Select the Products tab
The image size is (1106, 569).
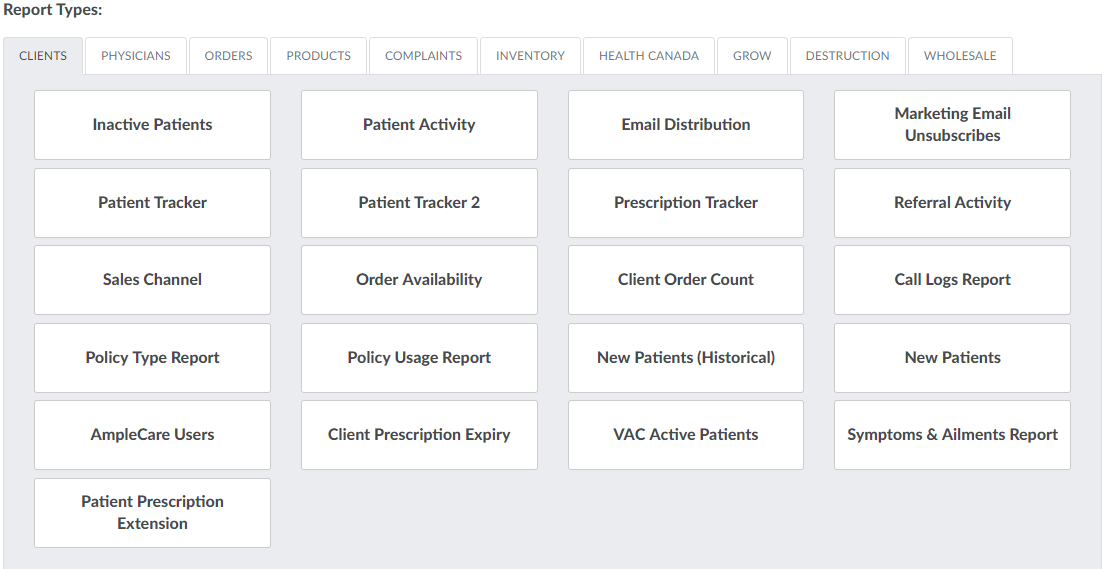coord(318,56)
